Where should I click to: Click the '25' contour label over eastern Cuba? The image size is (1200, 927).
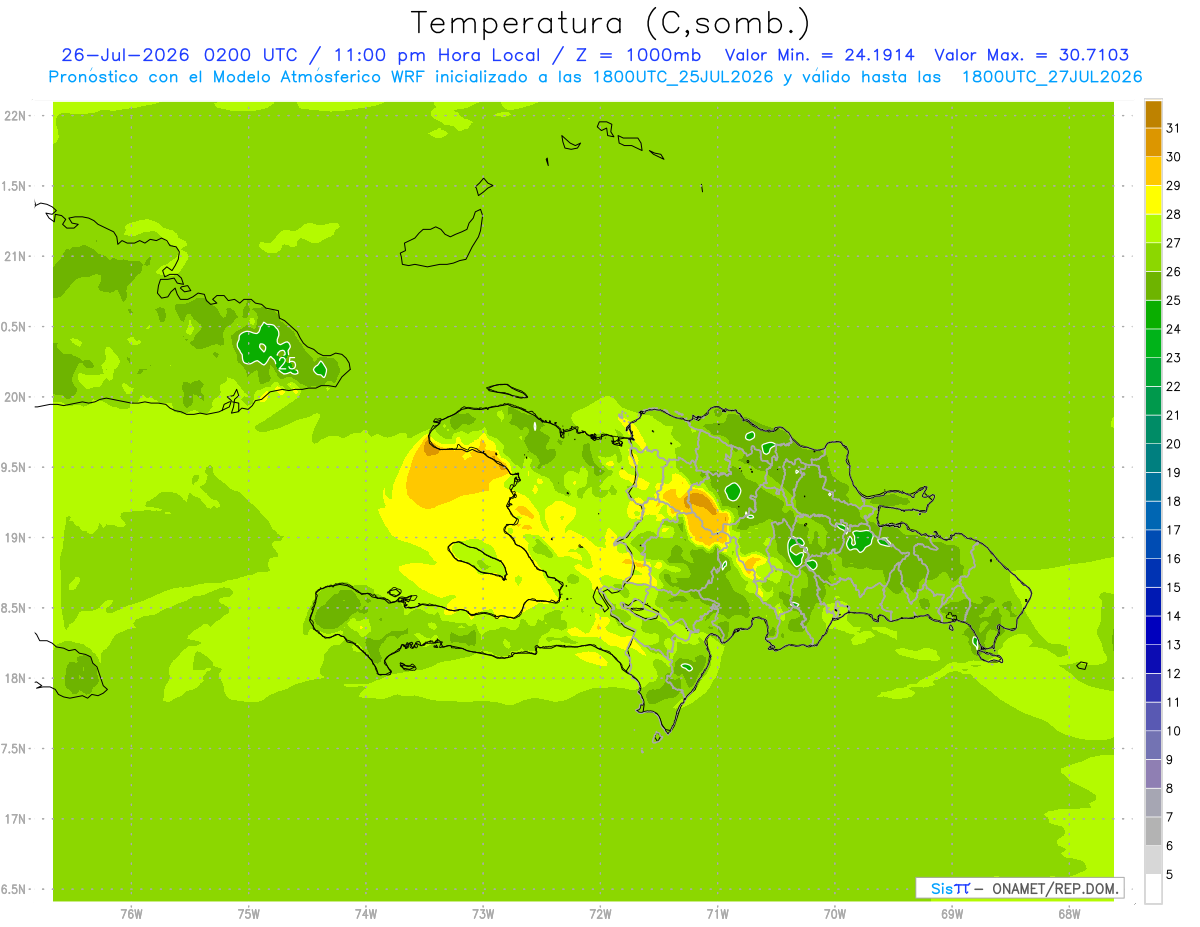coord(288,364)
